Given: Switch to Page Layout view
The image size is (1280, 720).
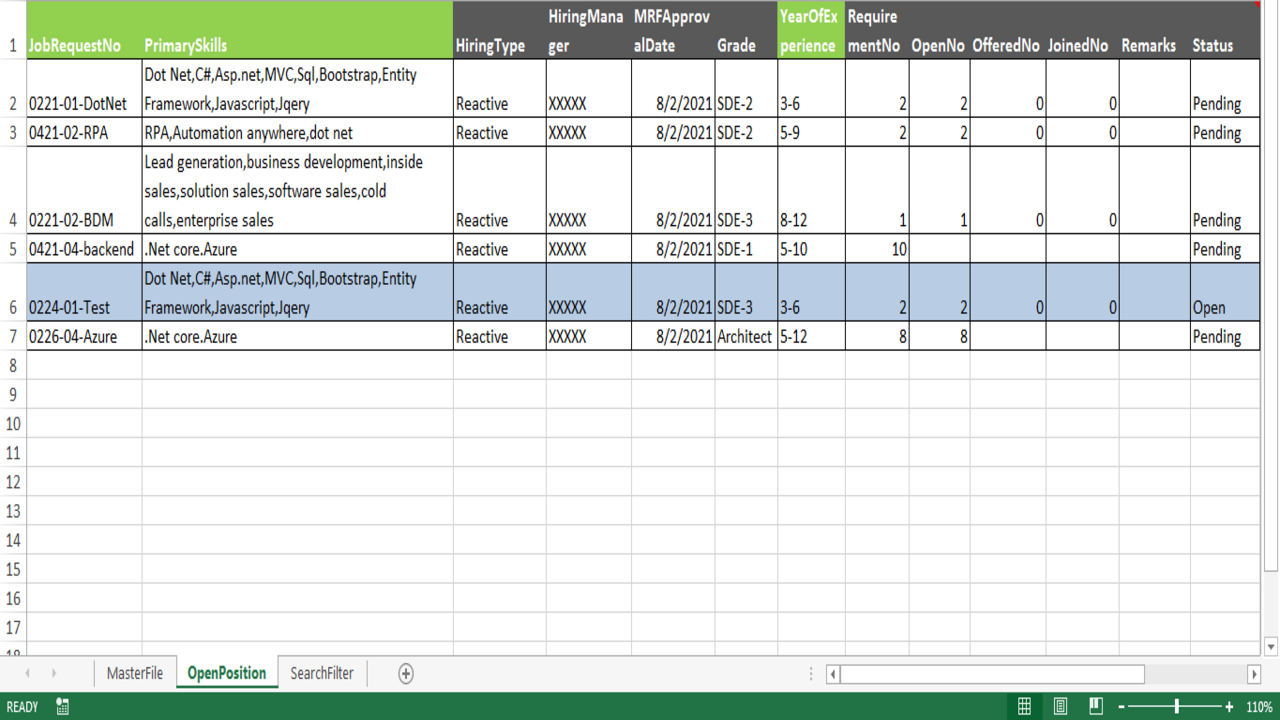Looking at the screenshot, I should (1060, 707).
